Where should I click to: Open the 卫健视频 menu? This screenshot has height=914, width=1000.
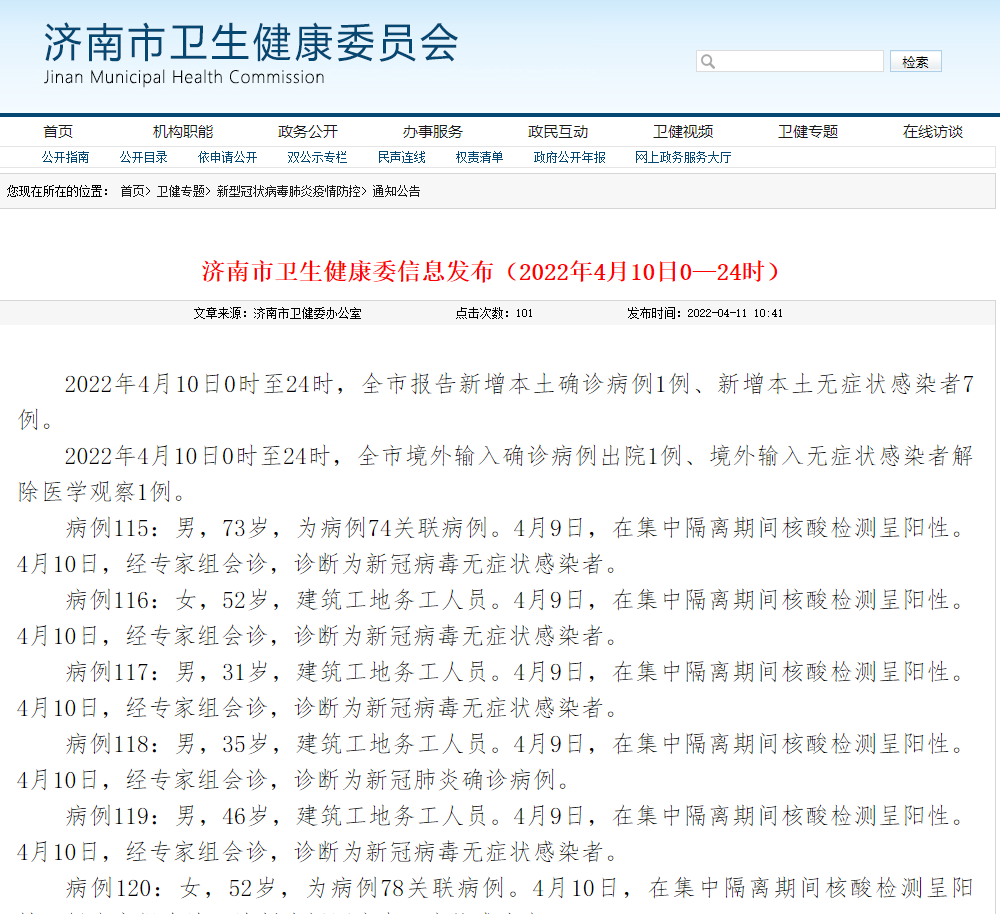tap(684, 130)
